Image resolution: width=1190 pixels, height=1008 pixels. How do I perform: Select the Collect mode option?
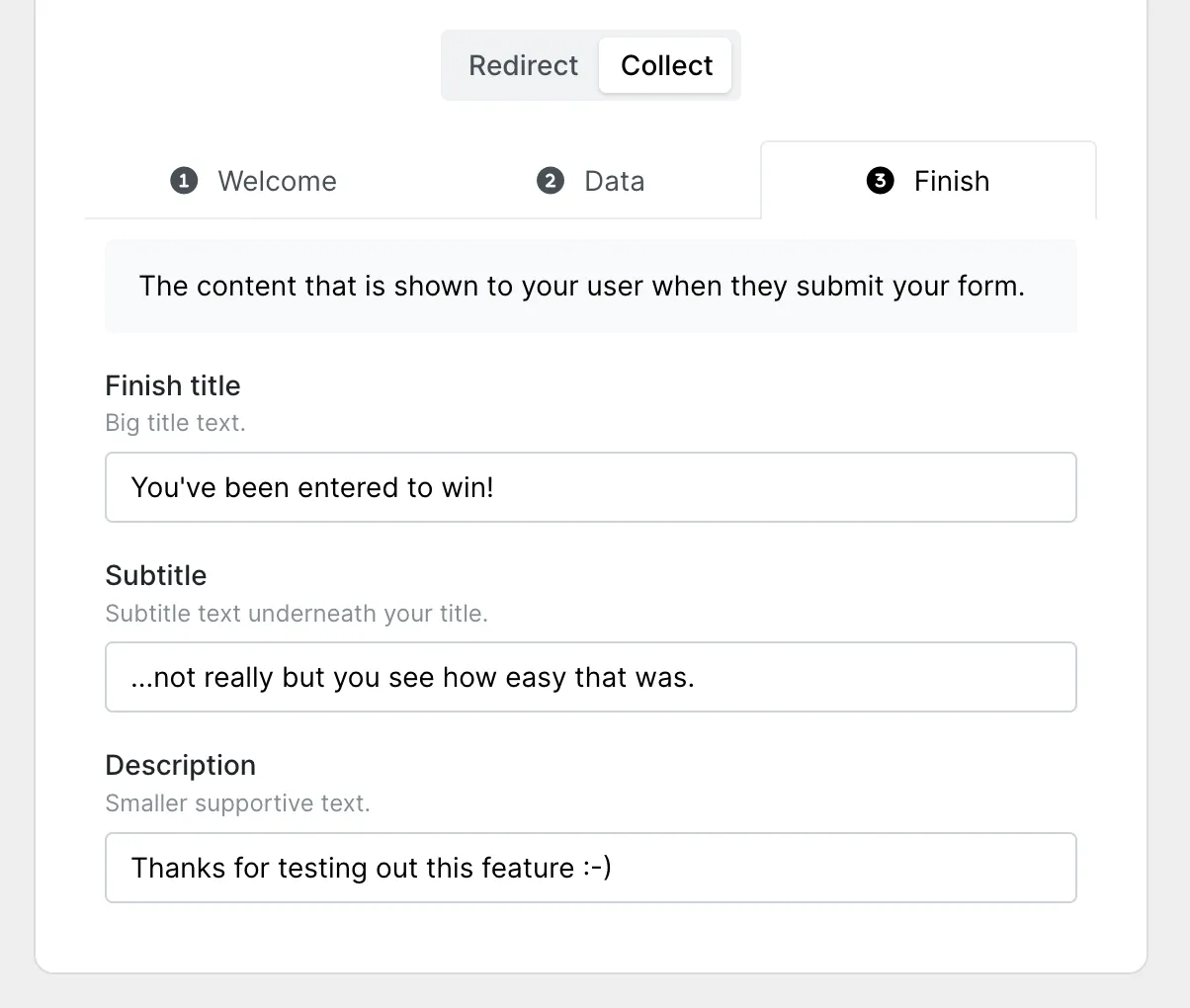pyautogui.click(x=666, y=65)
